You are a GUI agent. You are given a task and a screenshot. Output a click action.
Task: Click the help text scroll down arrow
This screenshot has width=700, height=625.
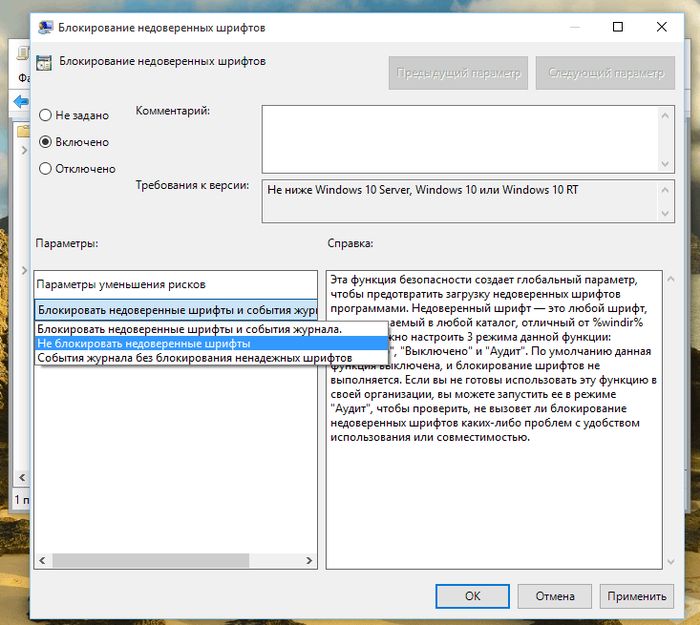tap(671, 562)
